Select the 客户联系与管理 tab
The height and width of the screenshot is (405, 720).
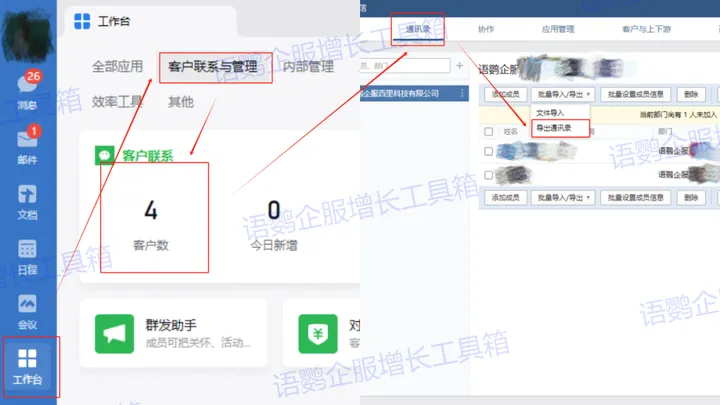click(213, 67)
